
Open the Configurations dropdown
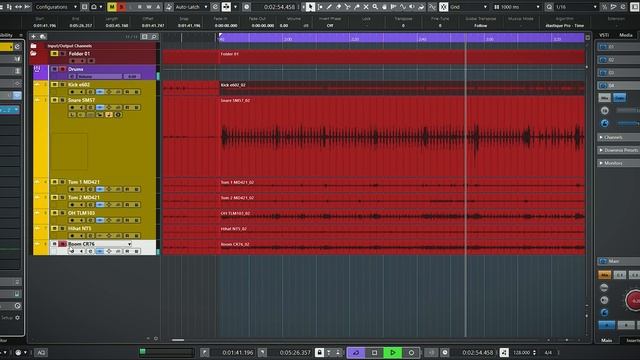tap(56, 7)
